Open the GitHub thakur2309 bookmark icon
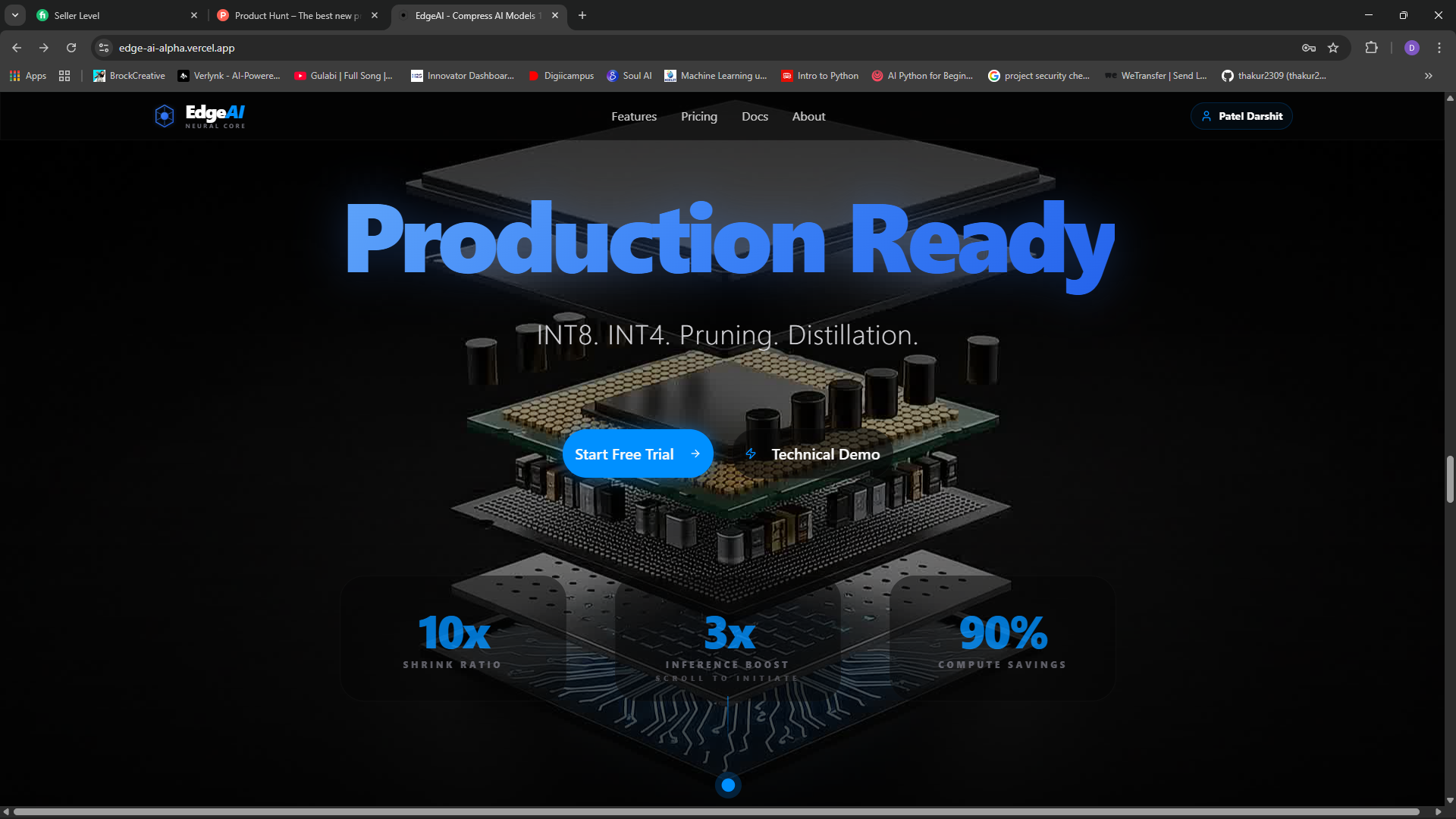The width and height of the screenshot is (1456, 819). coord(1227,76)
